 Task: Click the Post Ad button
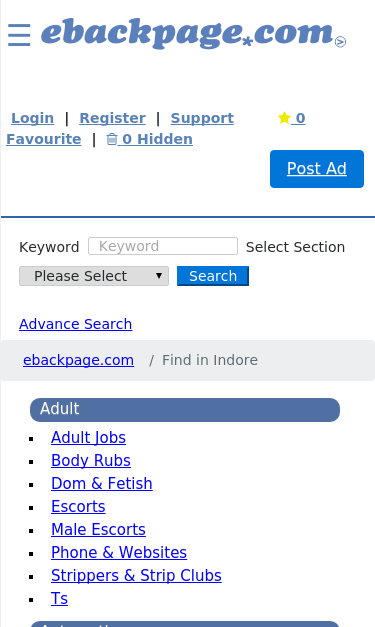(317, 169)
